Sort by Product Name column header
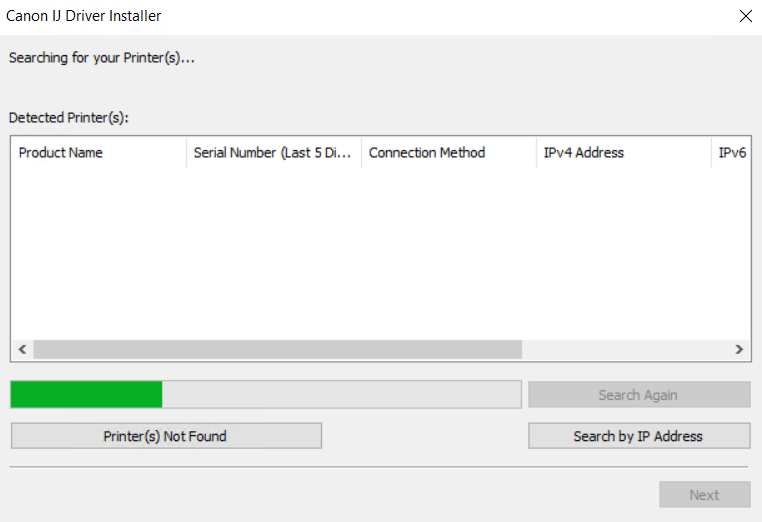762x522 pixels. (x=99, y=153)
